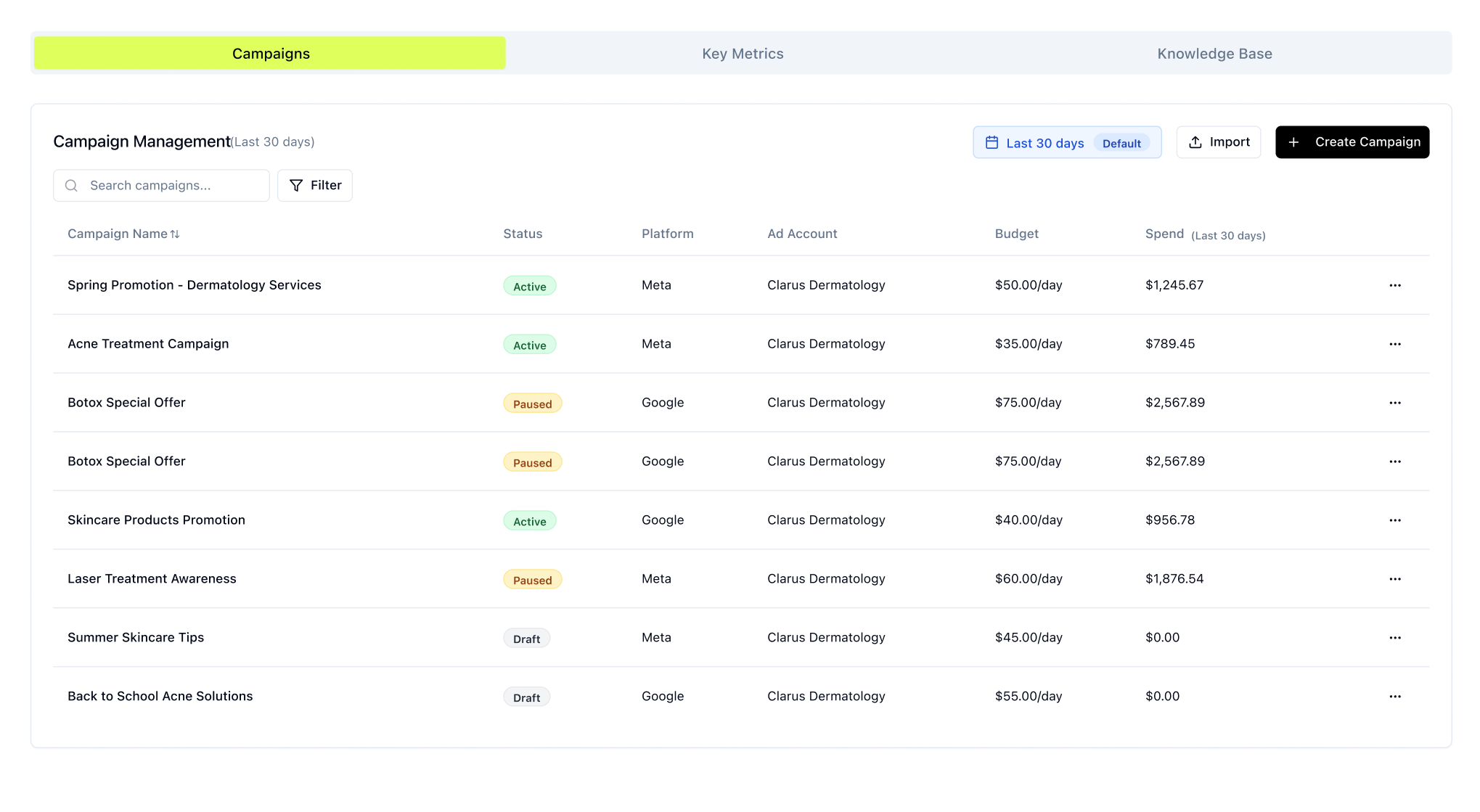1480x812 pixels.
Task: Open ellipsis menu for Back to School Acne Solutions
Action: click(1394, 697)
